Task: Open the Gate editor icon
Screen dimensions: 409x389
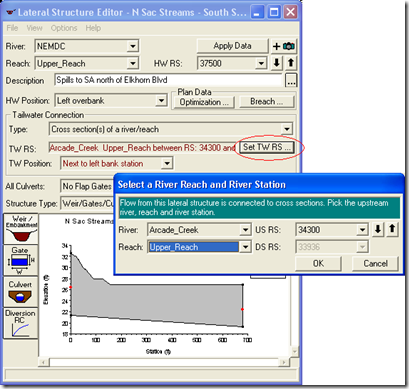Action: click(21, 260)
